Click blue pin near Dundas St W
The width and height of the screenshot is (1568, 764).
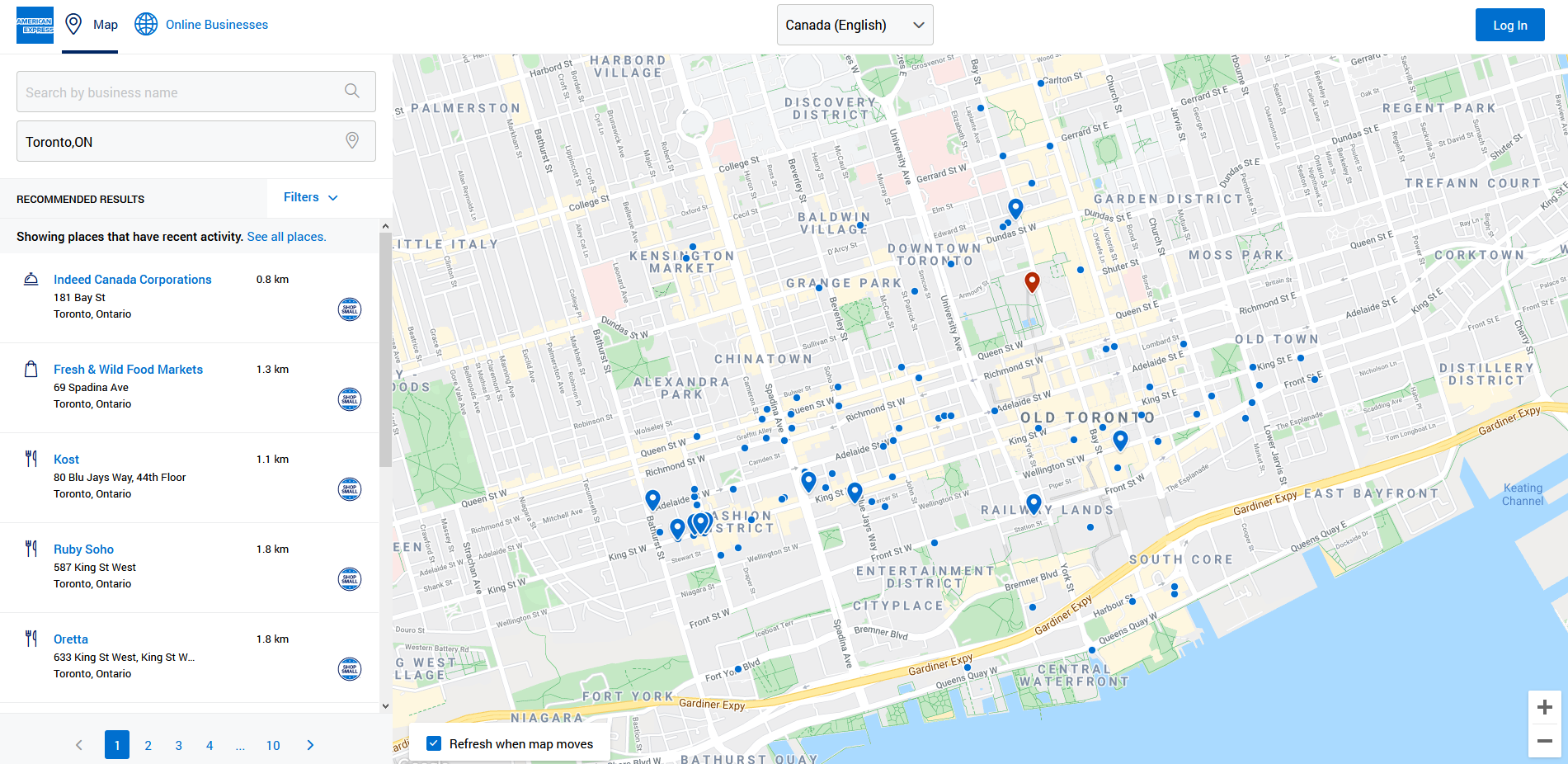tap(1016, 208)
